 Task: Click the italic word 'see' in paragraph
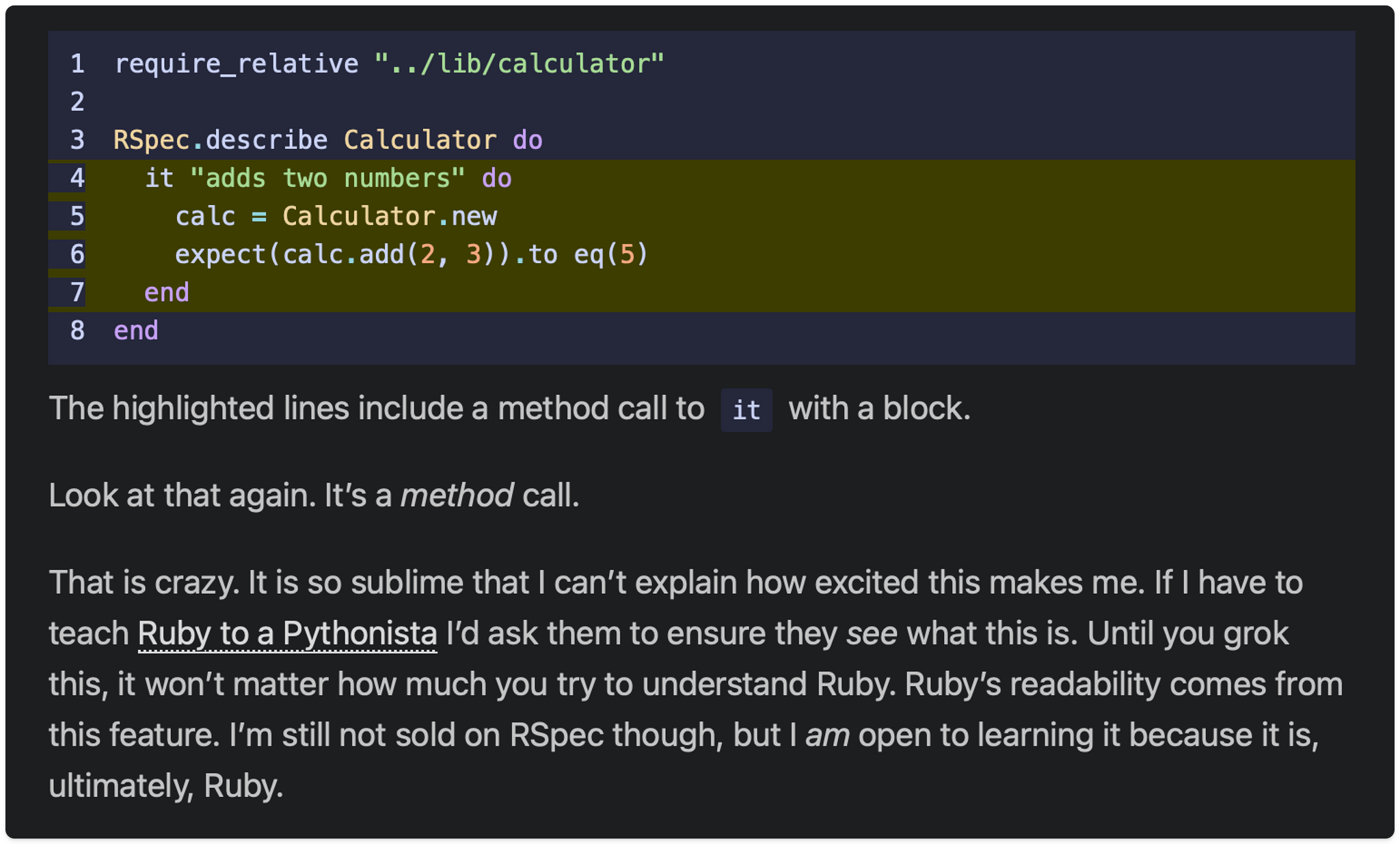(x=872, y=634)
